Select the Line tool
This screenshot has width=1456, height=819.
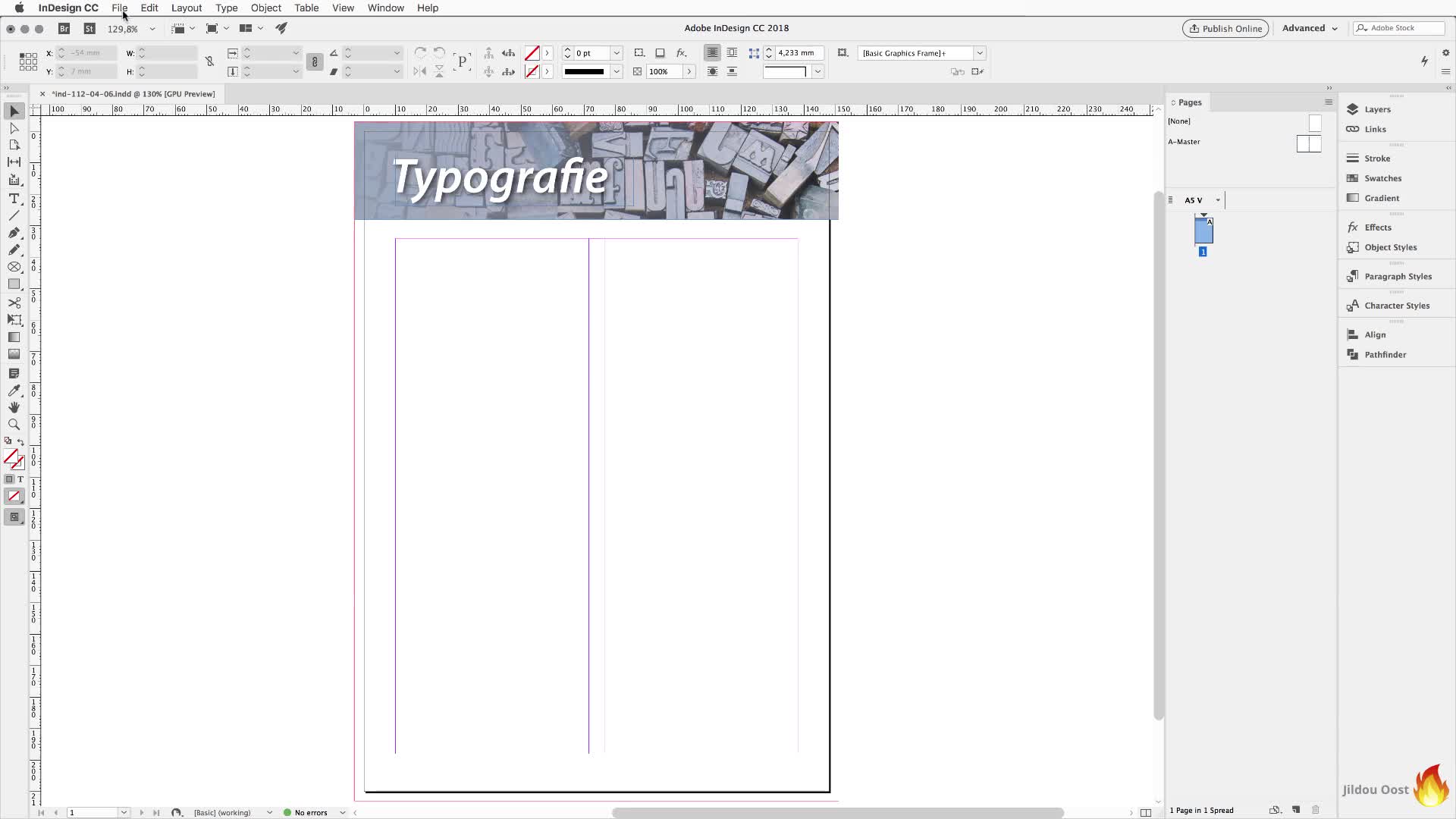[14, 215]
